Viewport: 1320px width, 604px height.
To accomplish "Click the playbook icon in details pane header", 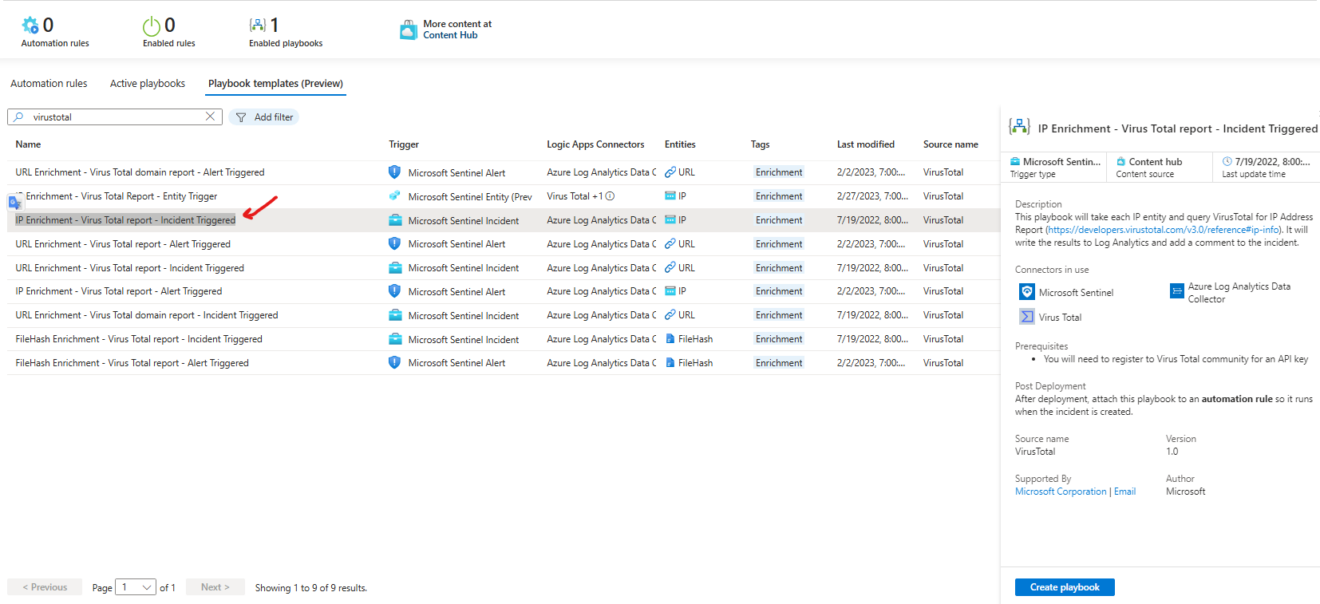I will pos(1019,126).
